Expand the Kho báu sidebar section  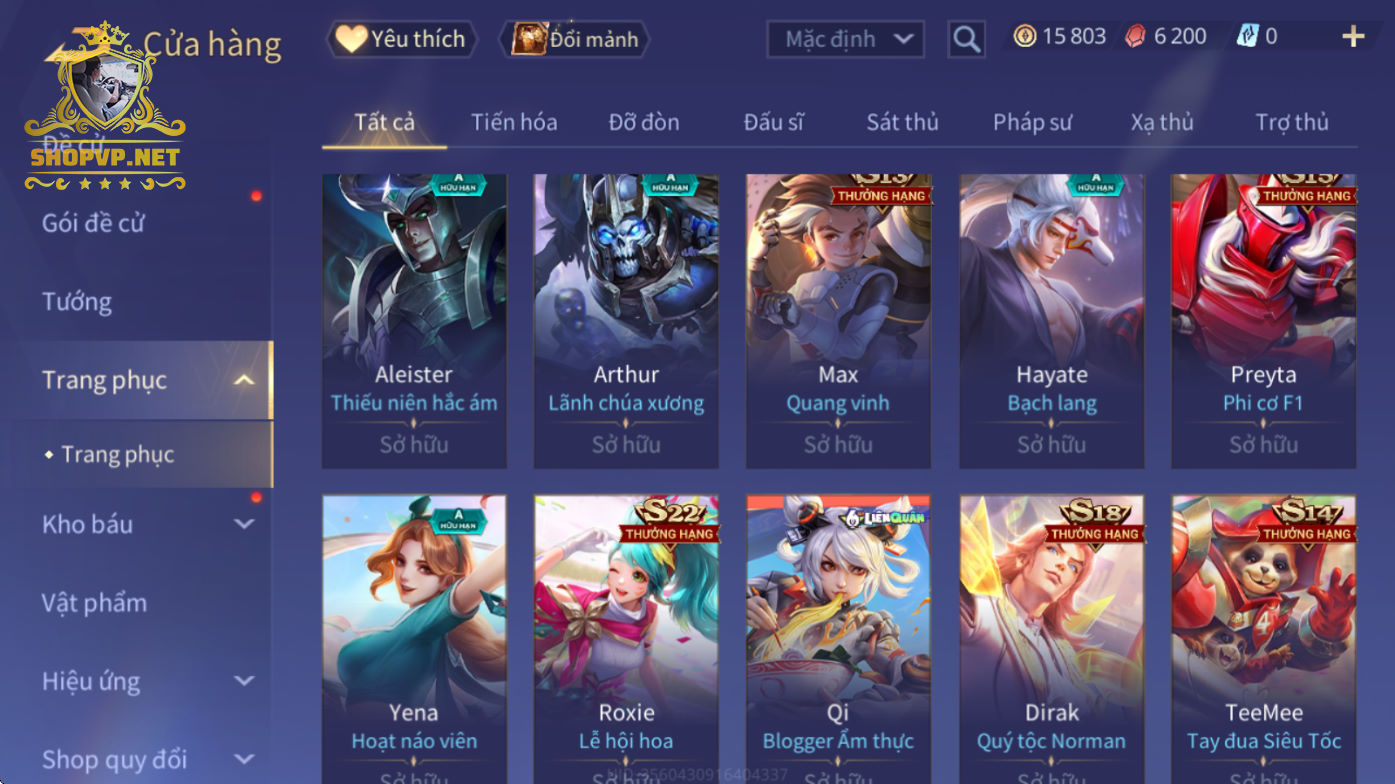[244, 524]
